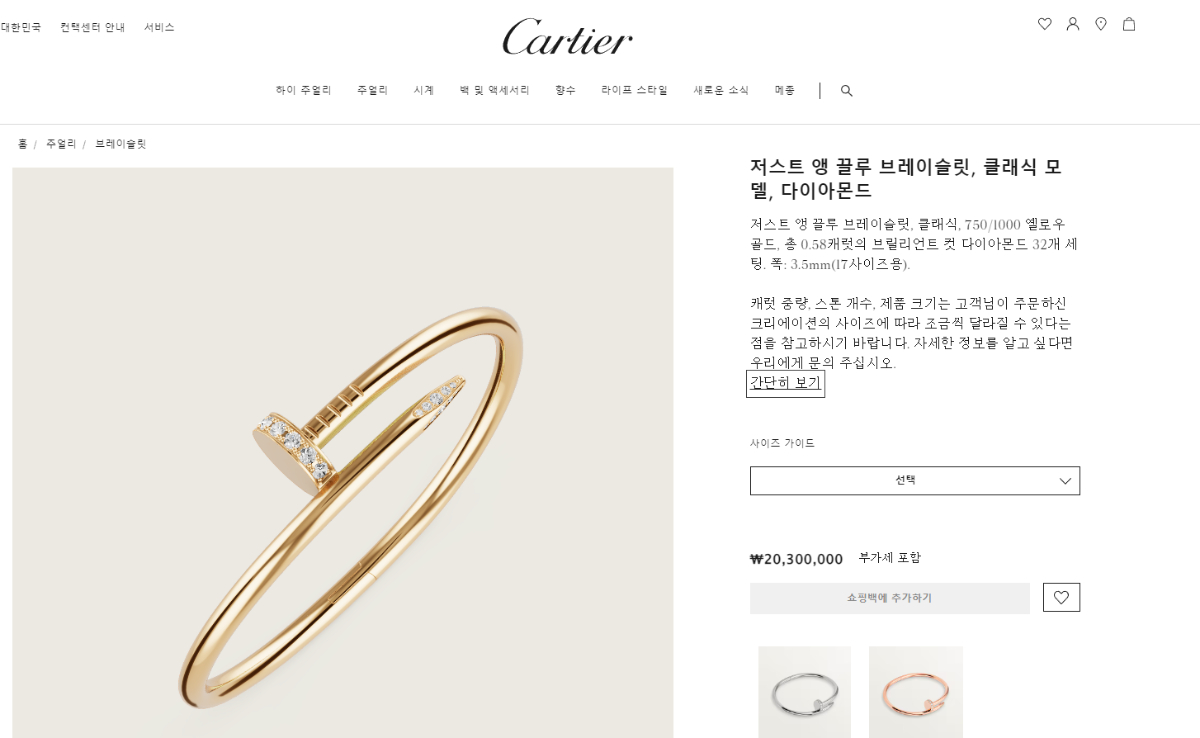Open the 향수 menu item
The height and width of the screenshot is (738, 1200).
tap(566, 90)
